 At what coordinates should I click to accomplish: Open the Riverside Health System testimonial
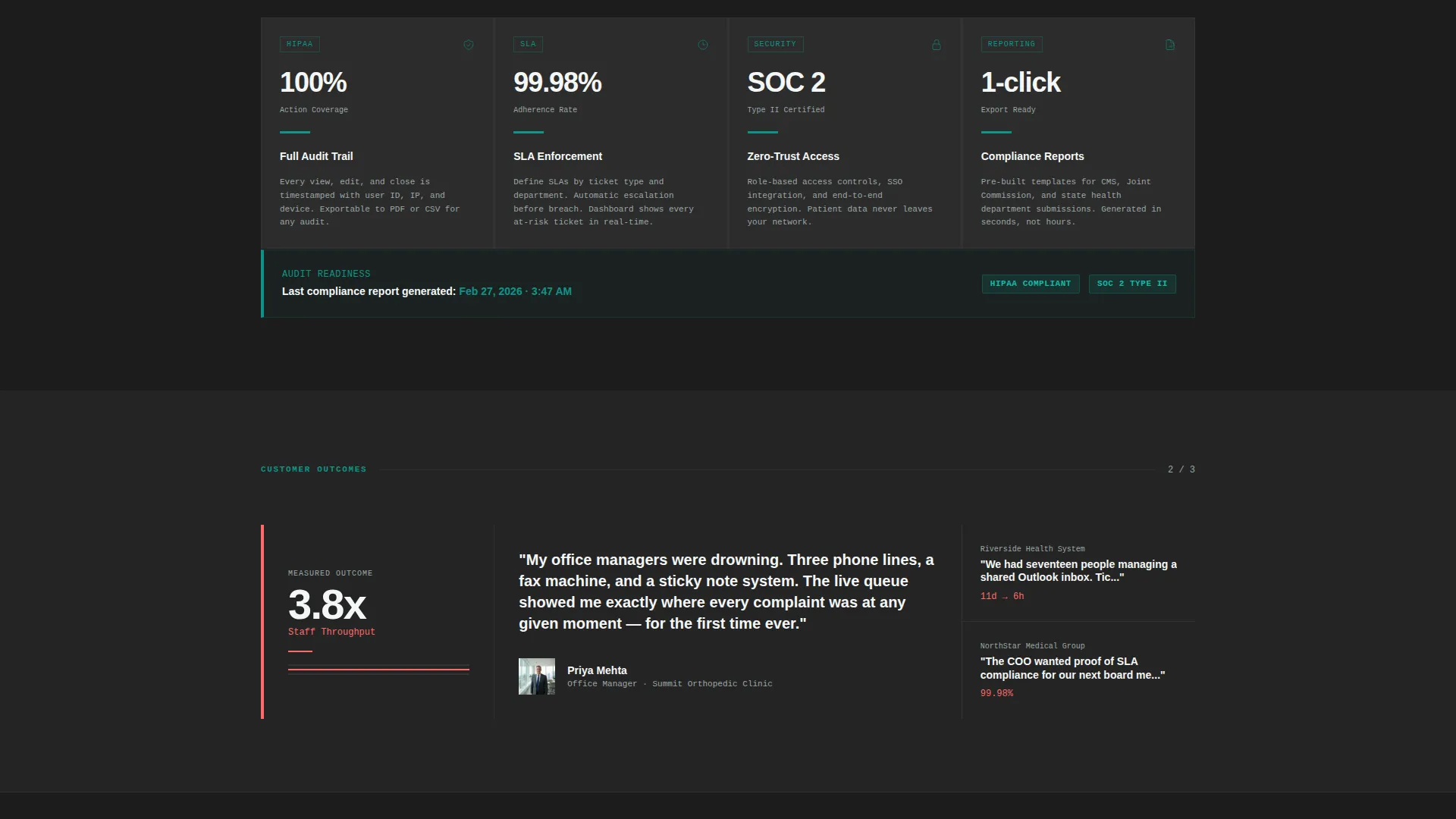click(x=1078, y=573)
